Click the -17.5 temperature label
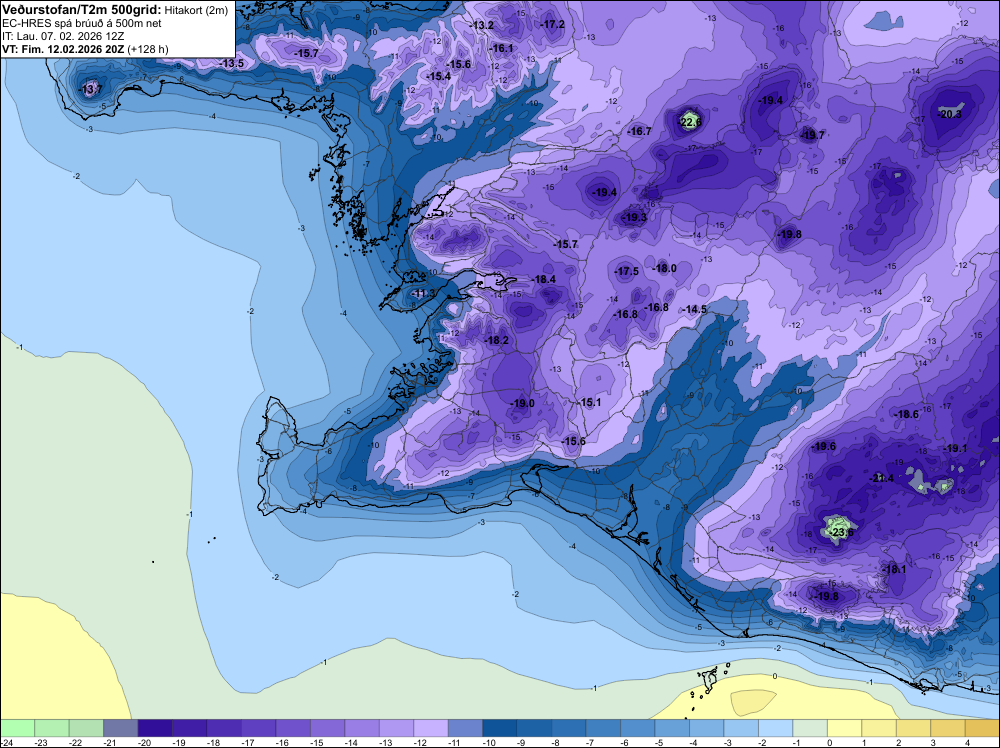 point(627,272)
